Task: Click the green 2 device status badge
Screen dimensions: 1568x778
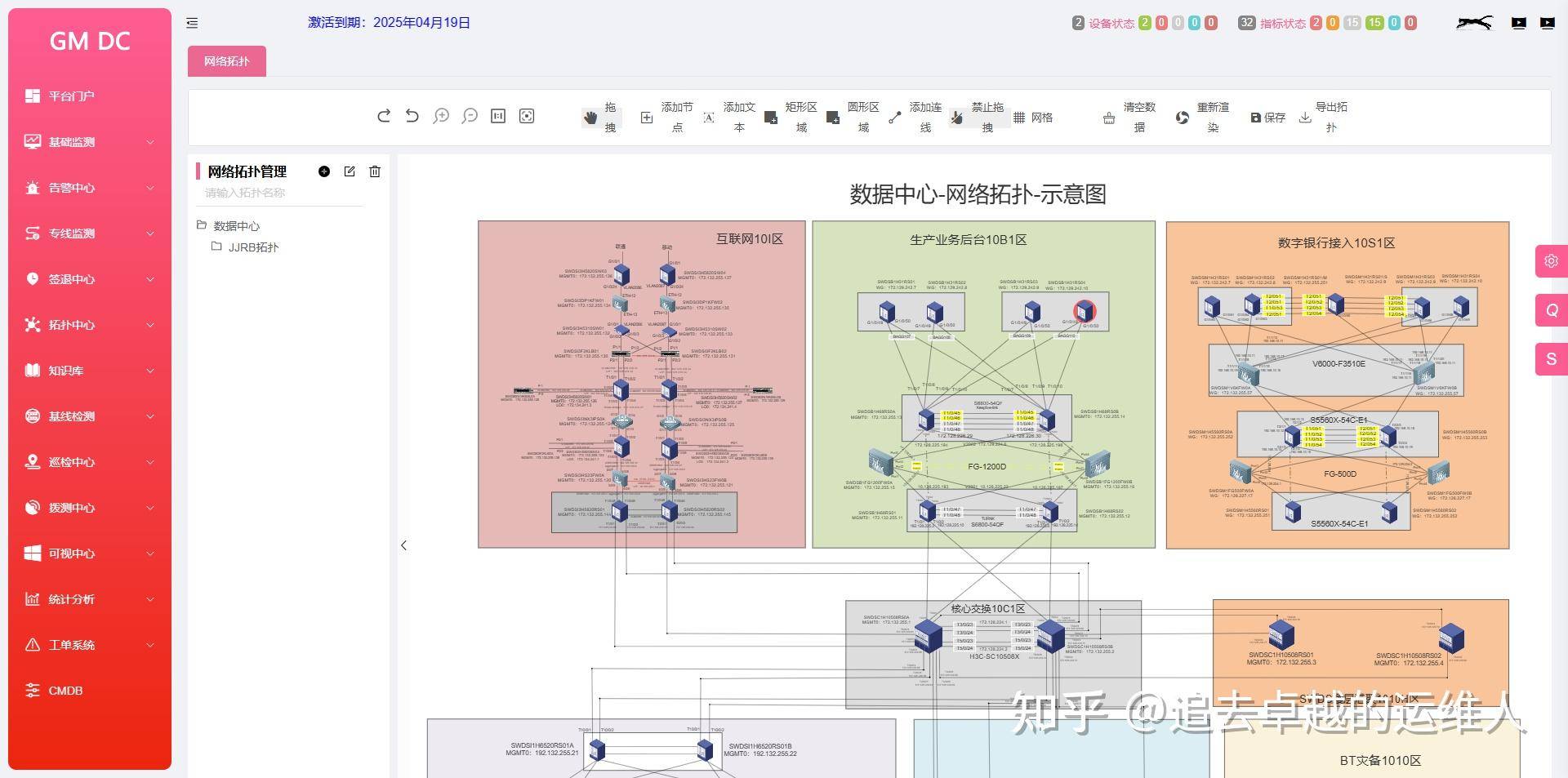Action: pyautogui.click(x=1145, y=23)
